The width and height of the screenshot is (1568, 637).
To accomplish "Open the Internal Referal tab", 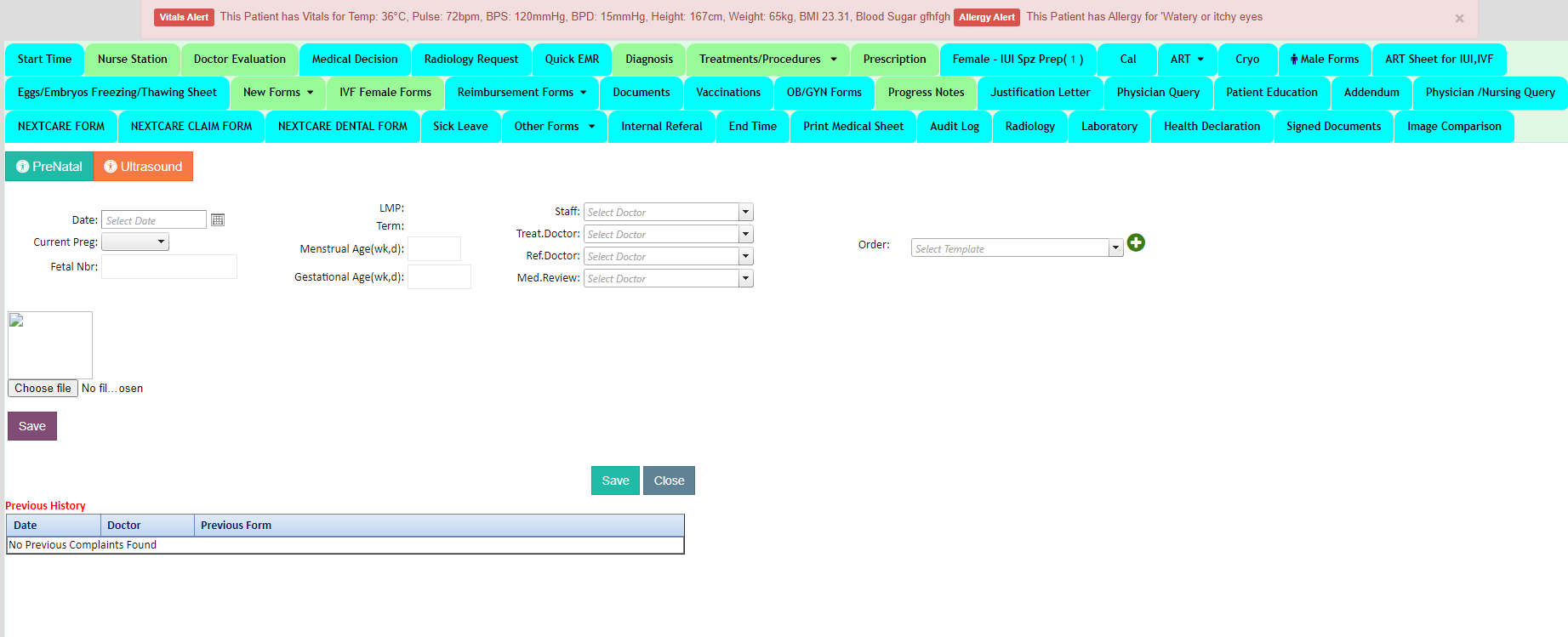I will [x=662, y=127].
